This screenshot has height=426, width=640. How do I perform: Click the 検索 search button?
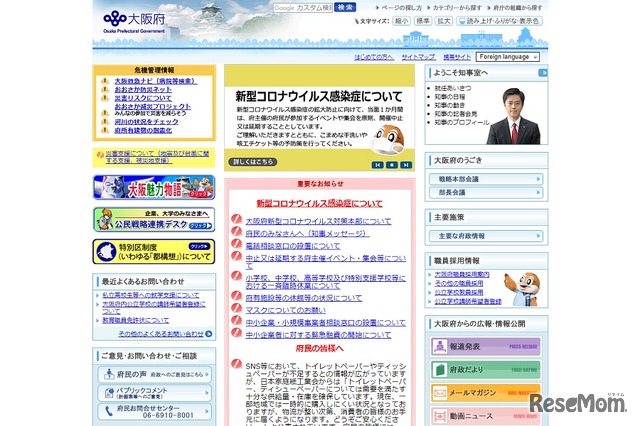[345, 7]
